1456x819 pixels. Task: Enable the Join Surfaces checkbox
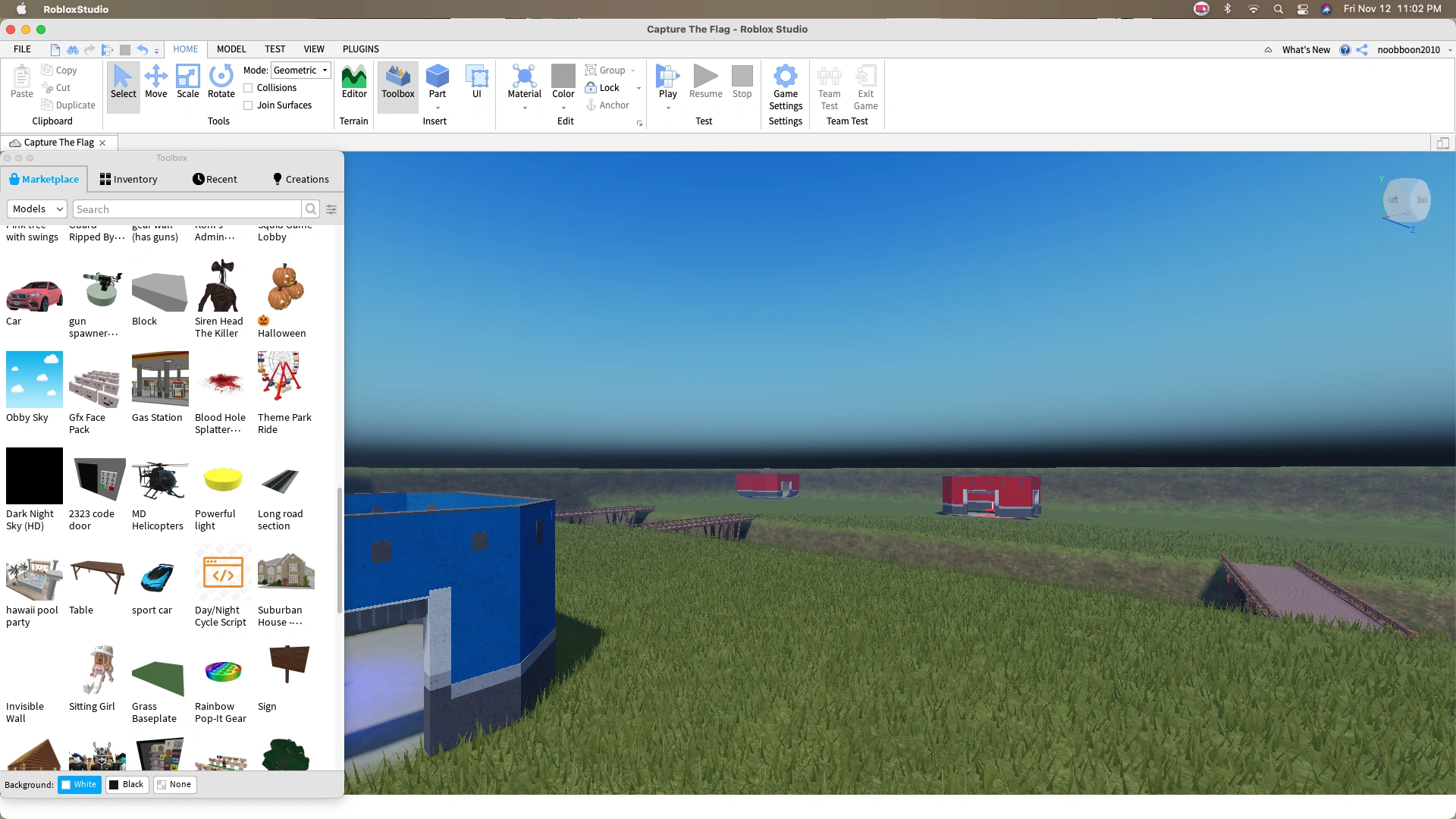(248, 105)
